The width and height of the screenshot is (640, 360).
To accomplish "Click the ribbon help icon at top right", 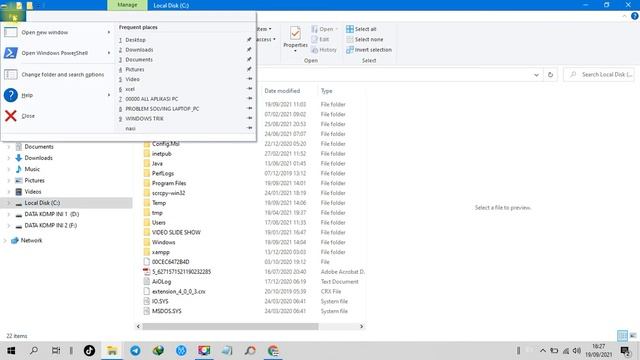I will pos(634,16).
